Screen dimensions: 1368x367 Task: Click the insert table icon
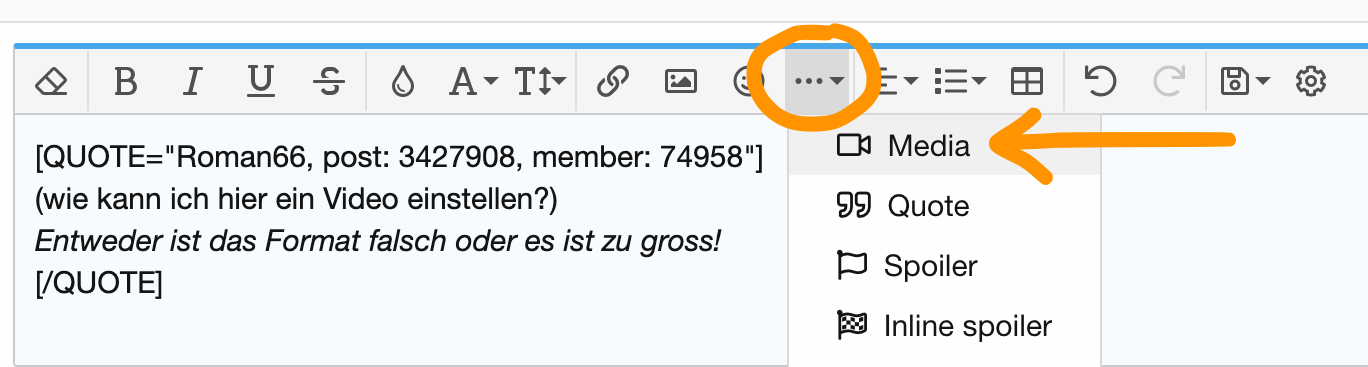pyautogui.click(x=1027, y=82)
